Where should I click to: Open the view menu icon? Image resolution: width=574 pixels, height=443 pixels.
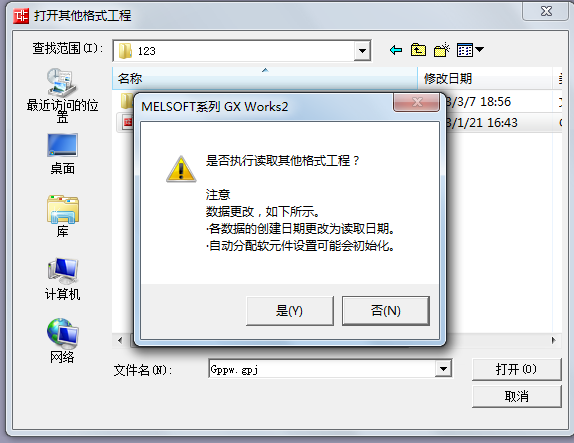click(470, 50)
